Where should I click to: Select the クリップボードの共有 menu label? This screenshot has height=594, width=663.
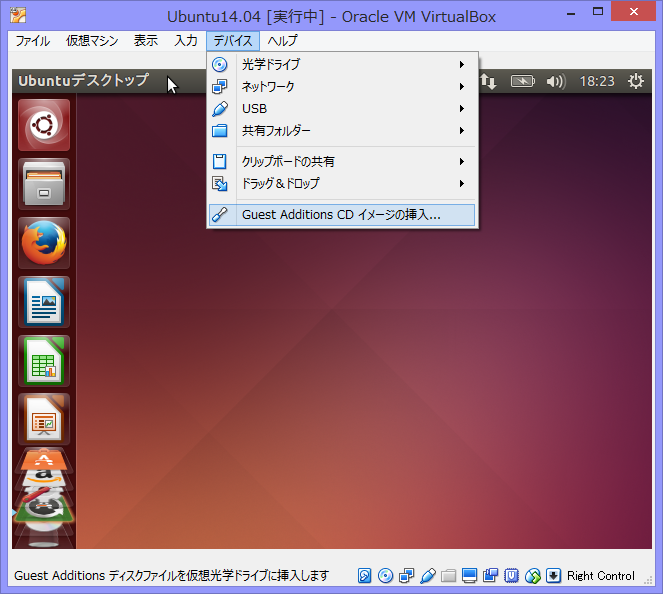pyautogui.click(x=288, y=162)
